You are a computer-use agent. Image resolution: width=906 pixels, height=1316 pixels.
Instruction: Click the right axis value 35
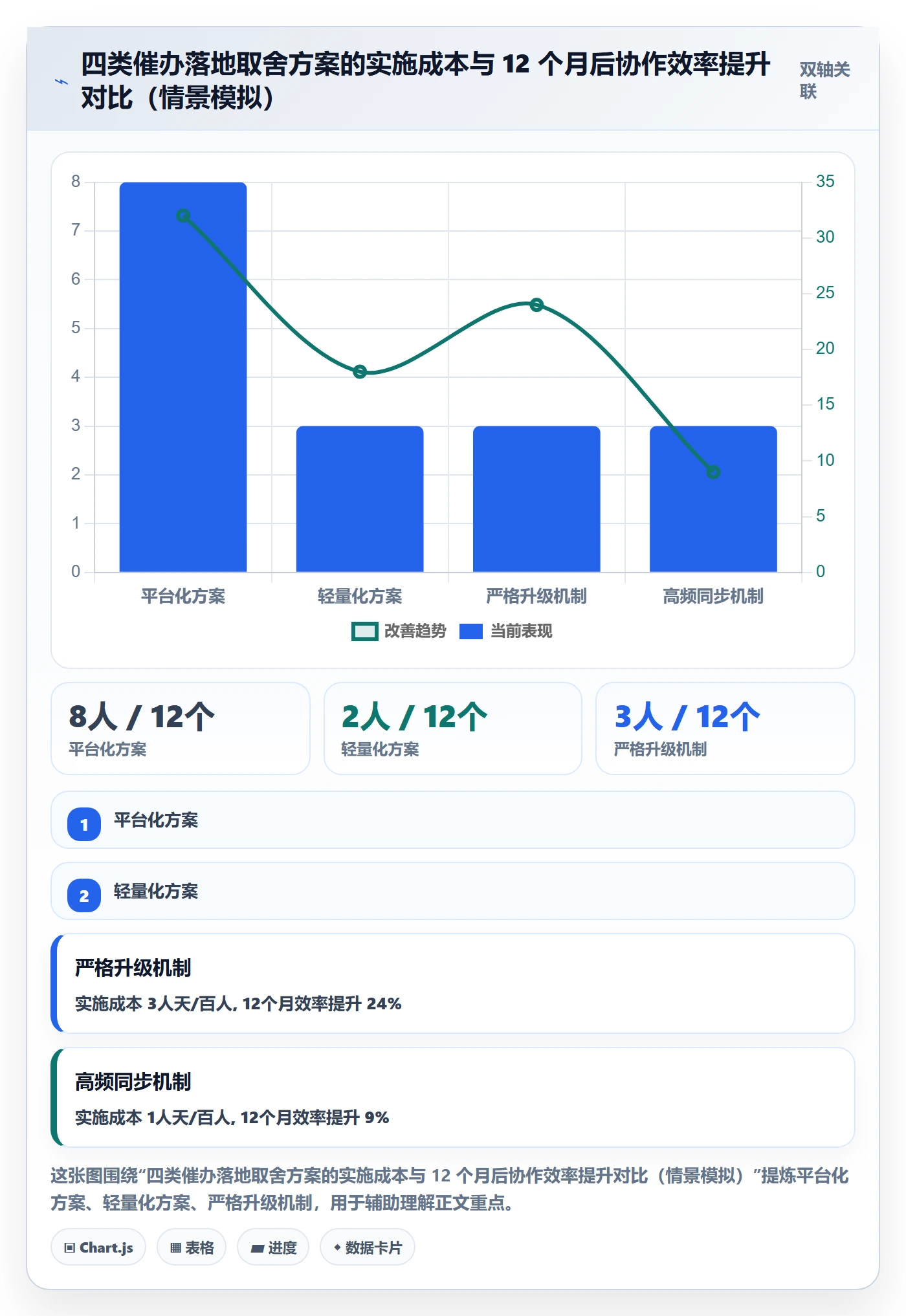pos(825,181)
